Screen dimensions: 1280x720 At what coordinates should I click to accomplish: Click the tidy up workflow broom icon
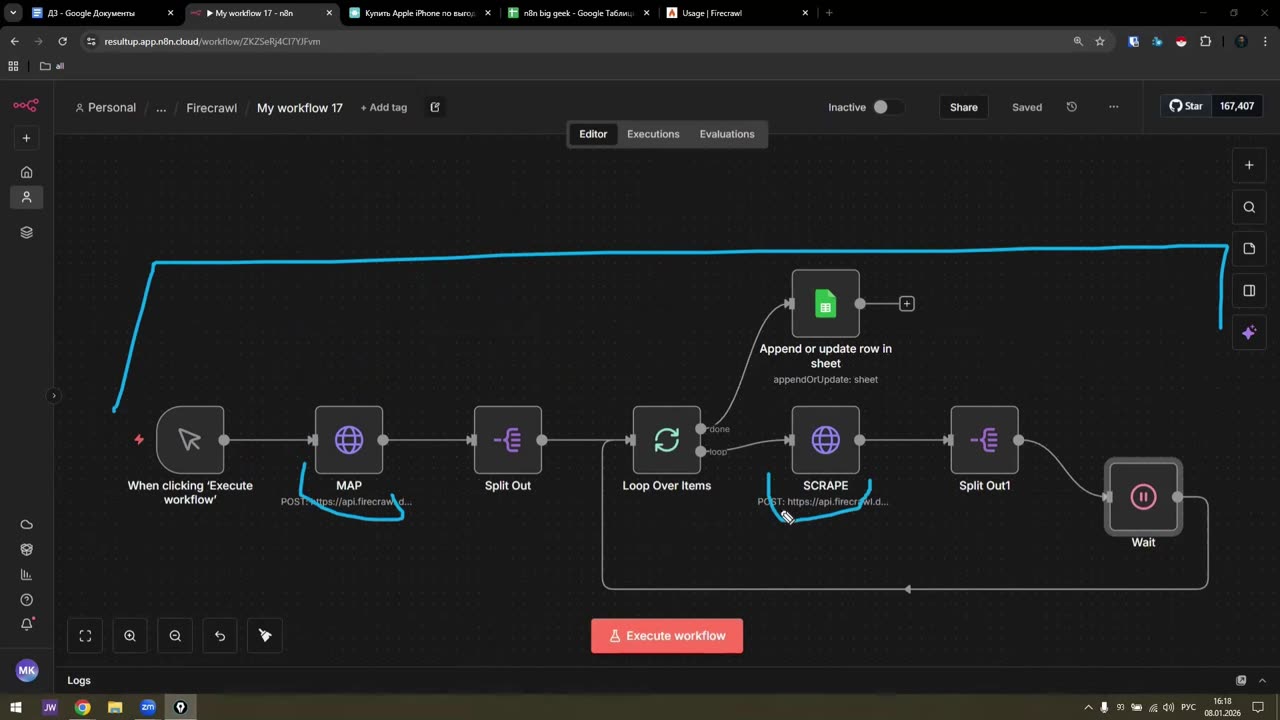265,635
